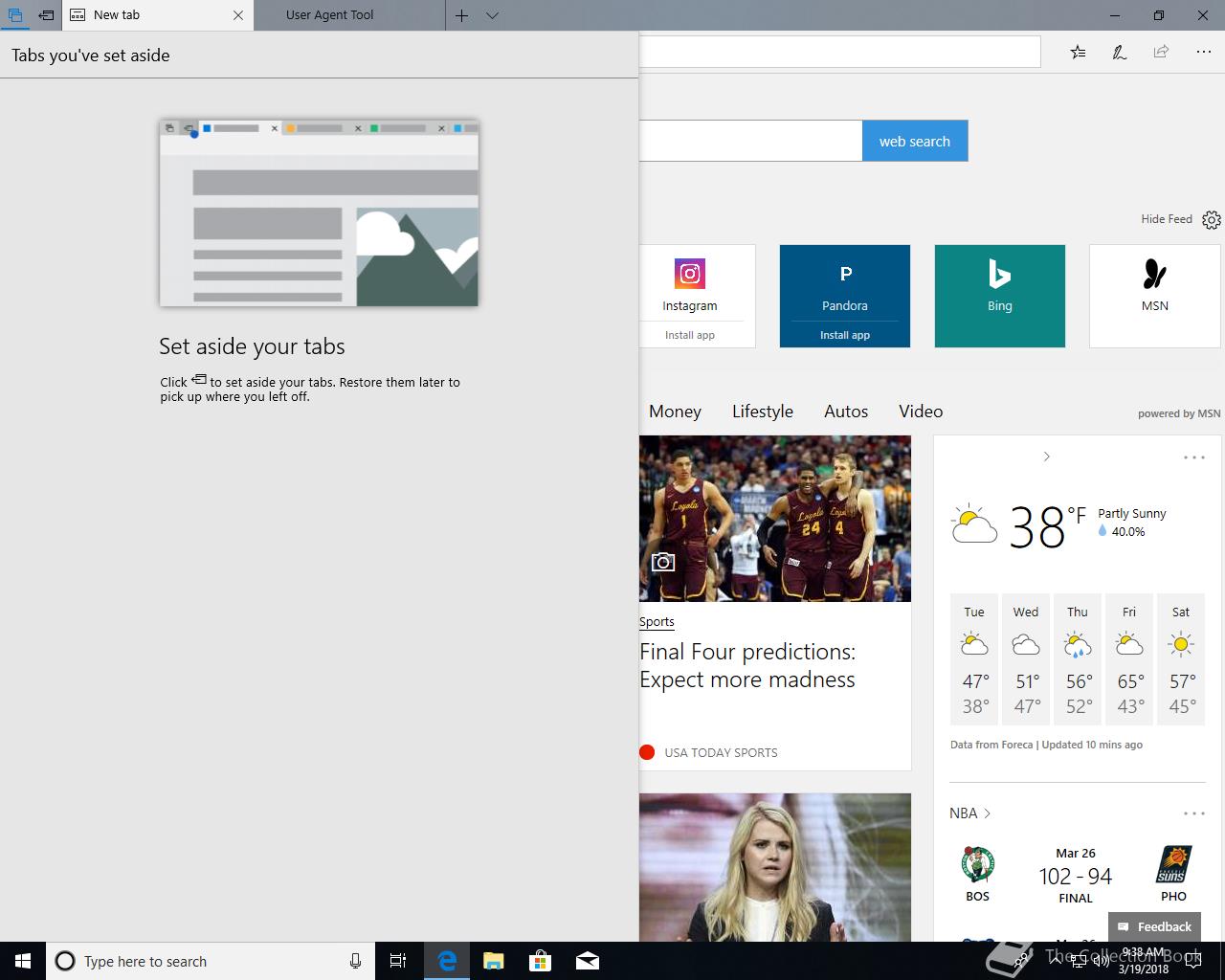Open the Windows Start menu
This screenshot has width=1225, height=980.
(23, 961)
